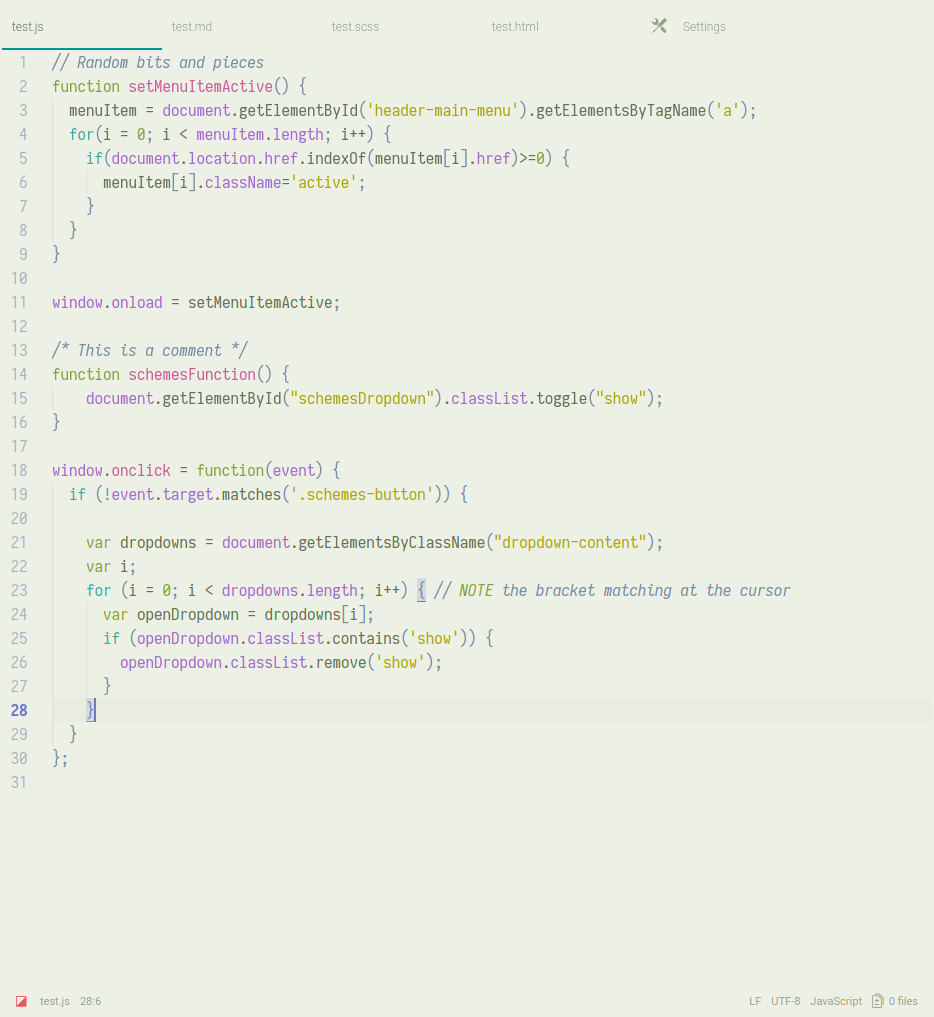The width and height of the screenshot is (934, 1017).
Task: Click line number 1 in the gutter
Action: coord(23,62)
